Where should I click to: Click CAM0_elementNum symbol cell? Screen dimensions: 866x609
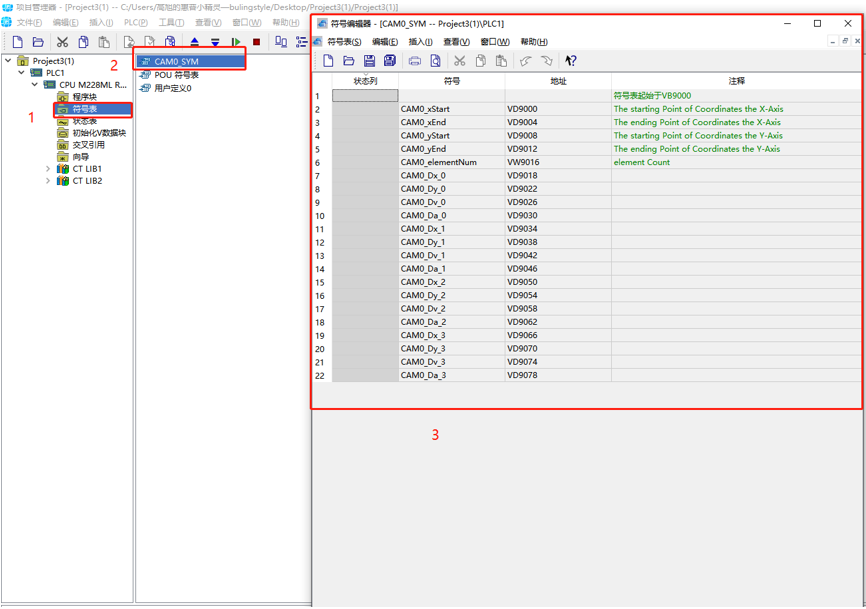coord(452,162)
